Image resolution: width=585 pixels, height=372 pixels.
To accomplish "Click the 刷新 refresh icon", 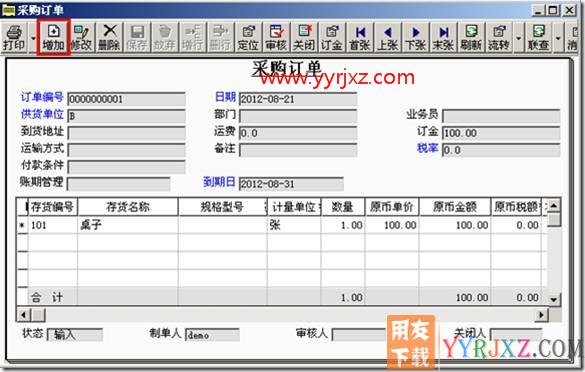I will click(x=471, y=38).
